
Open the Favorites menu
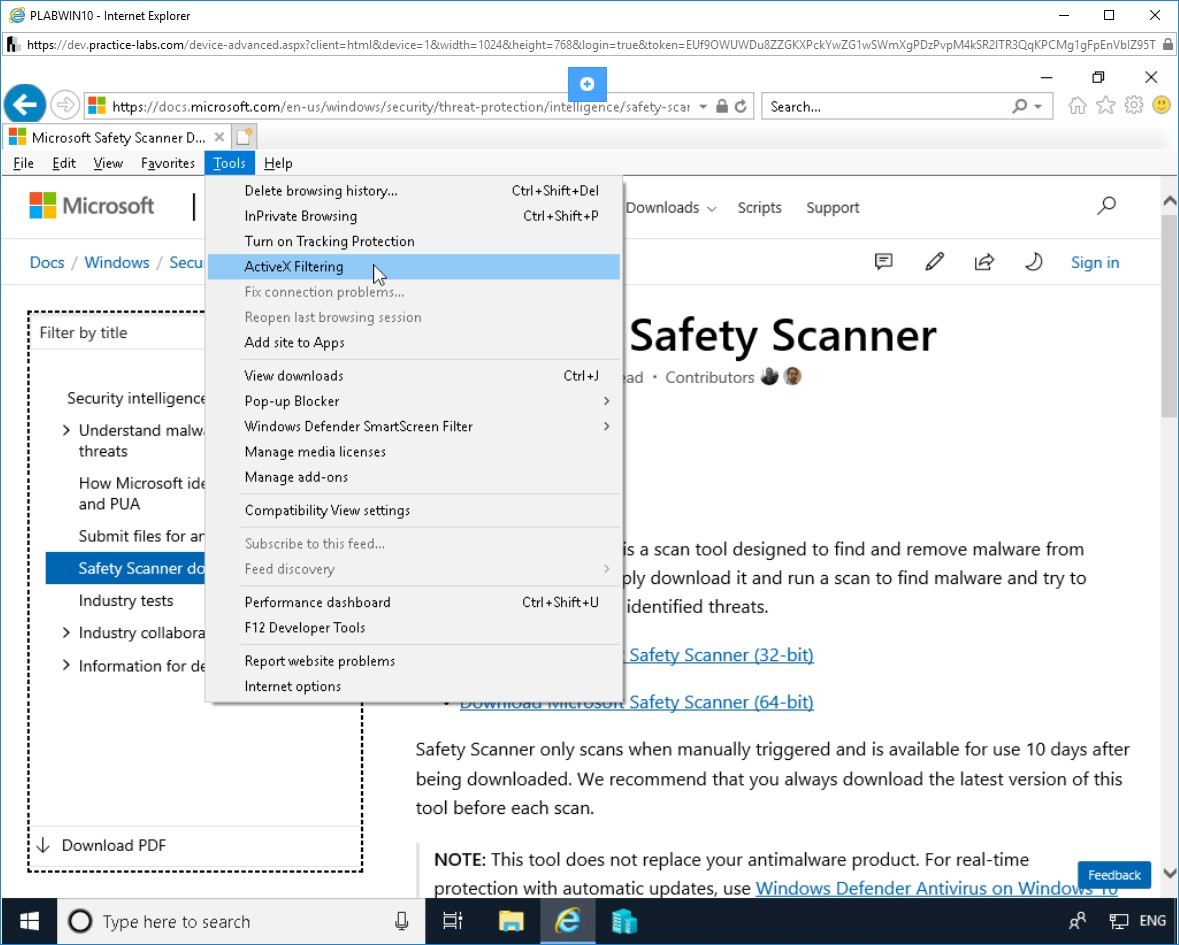point(168,163)
